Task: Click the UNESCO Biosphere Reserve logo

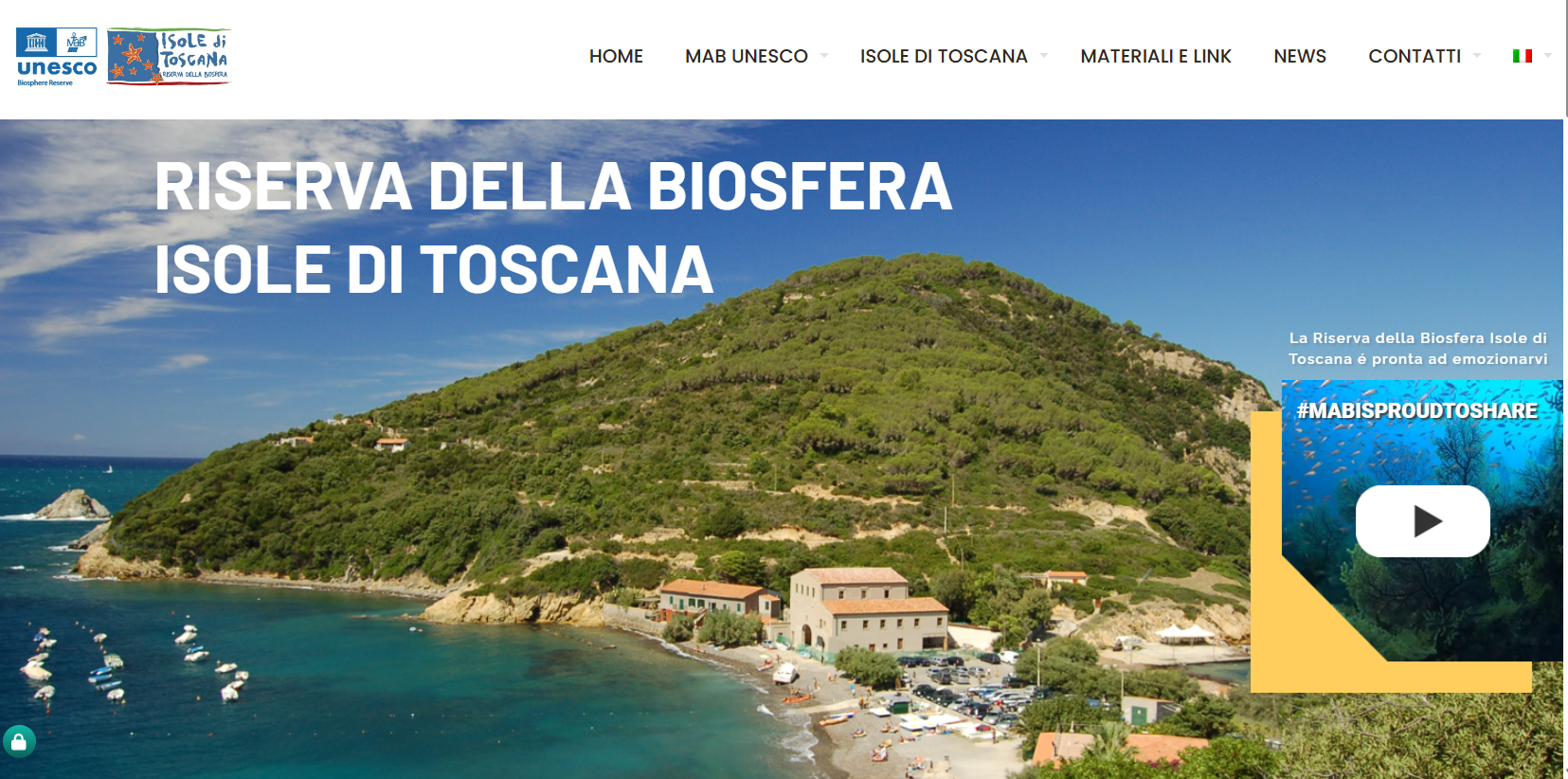Action: [x=57, y=57]
